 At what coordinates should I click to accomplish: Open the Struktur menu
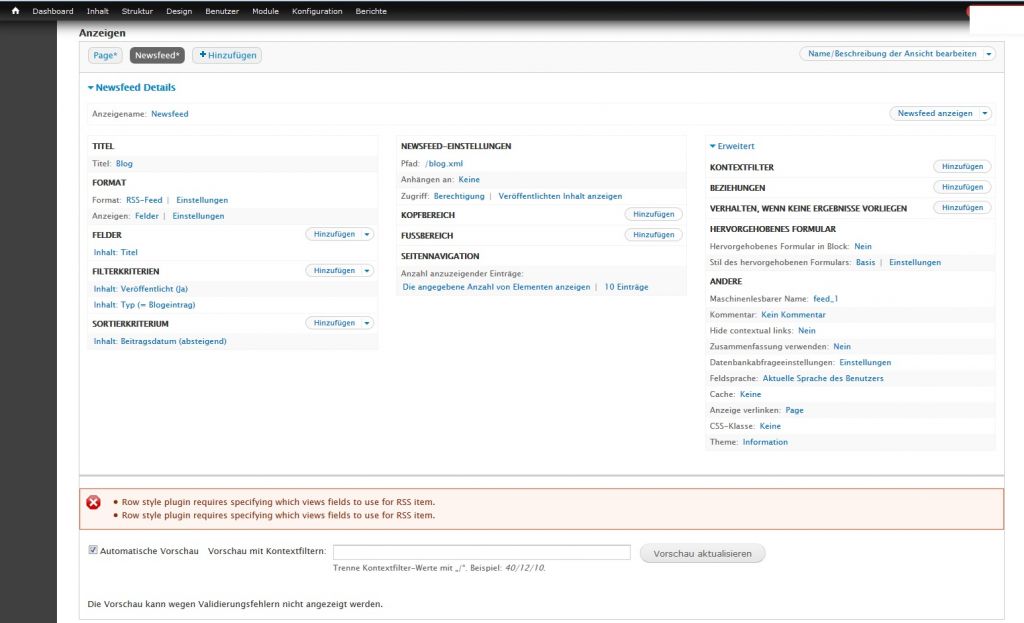point(137,11)
